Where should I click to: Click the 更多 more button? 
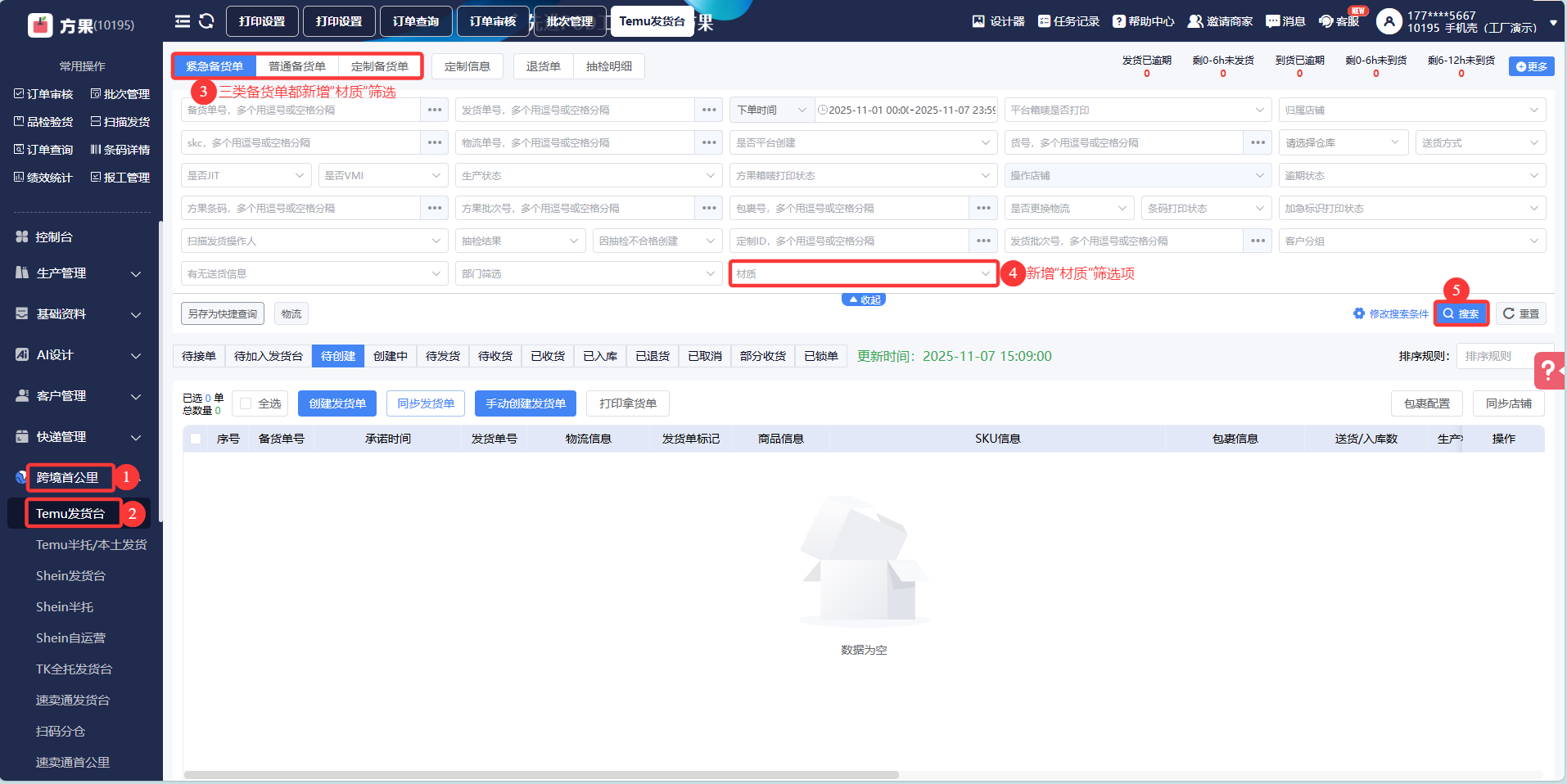tap(1532, 66)
